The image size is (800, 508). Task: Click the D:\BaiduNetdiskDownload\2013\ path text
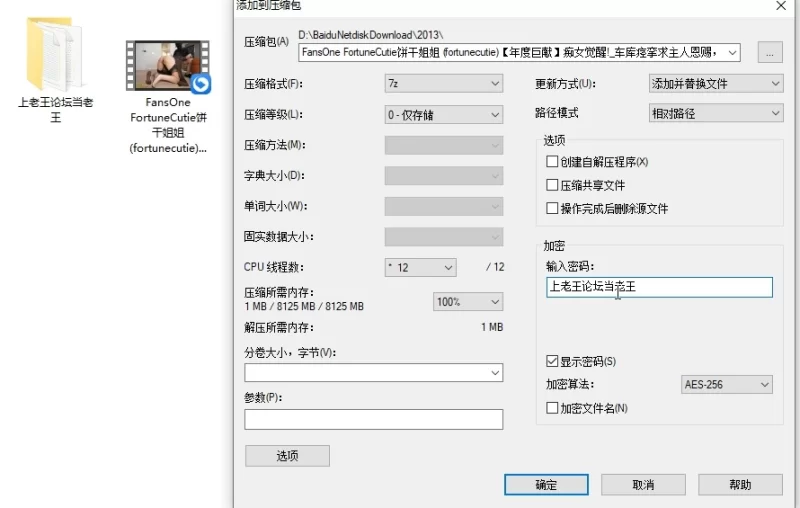click(x=370, y=35)
